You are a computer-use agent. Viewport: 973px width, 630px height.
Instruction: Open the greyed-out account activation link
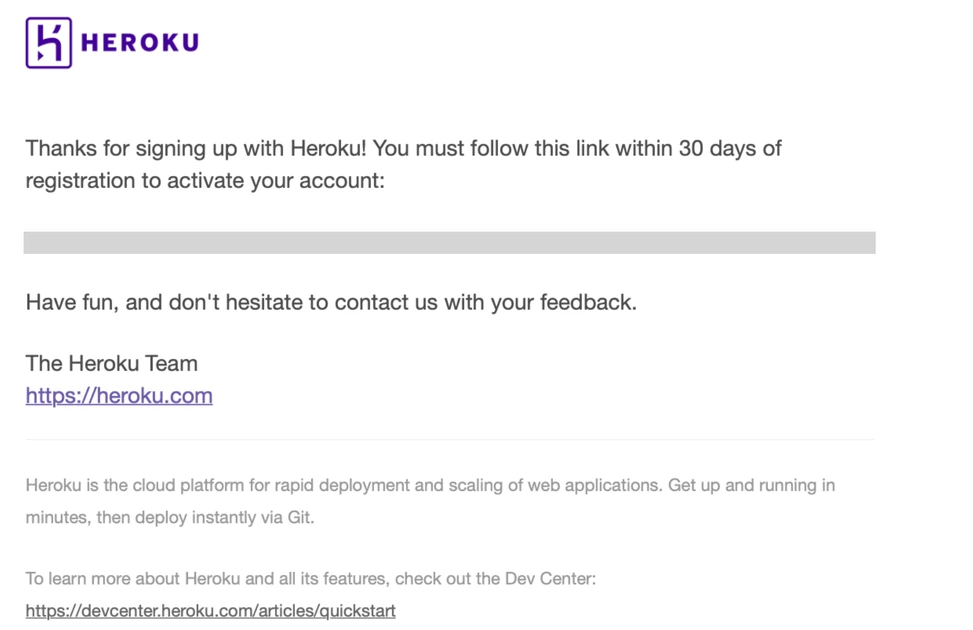coord(449,243)
